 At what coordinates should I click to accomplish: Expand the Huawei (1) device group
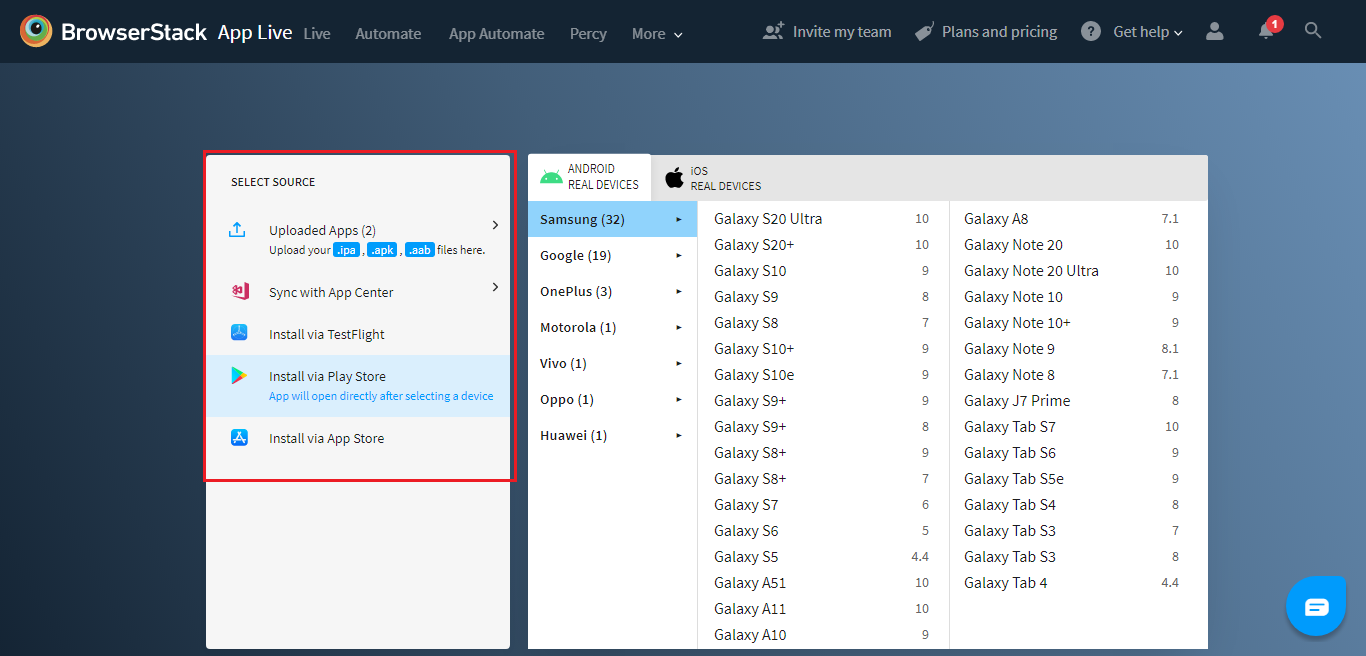612,435
